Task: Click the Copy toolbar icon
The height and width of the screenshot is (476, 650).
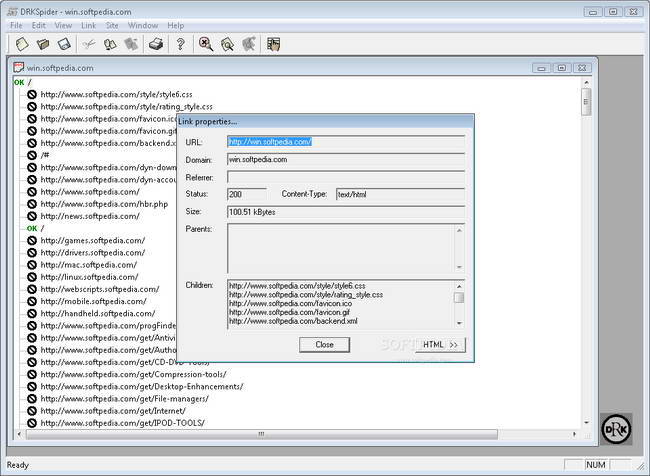Action: tap(110, 44)
